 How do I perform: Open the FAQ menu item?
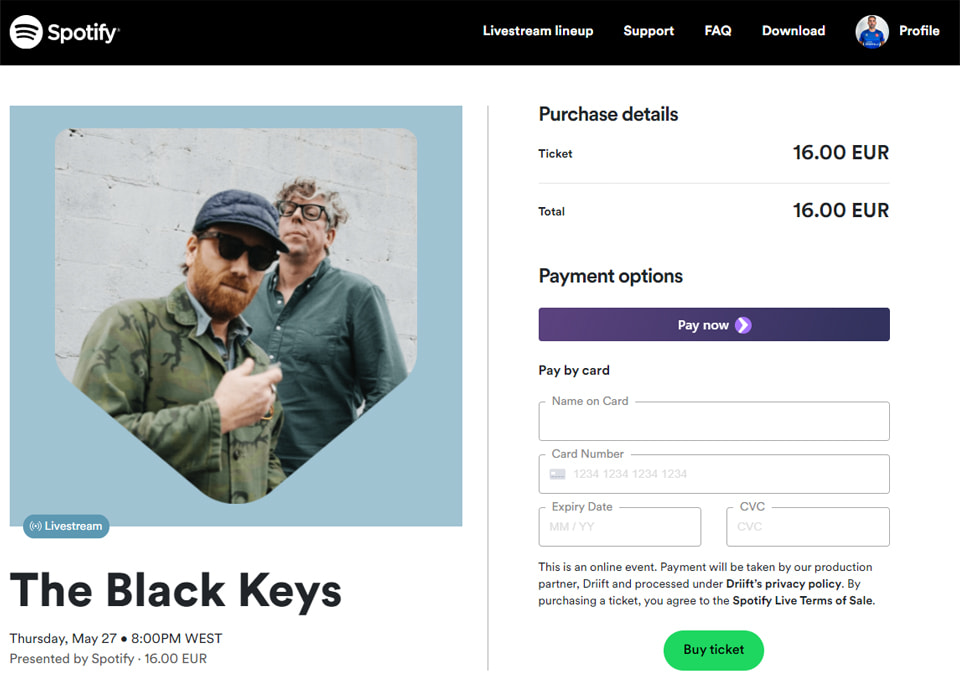717,31
